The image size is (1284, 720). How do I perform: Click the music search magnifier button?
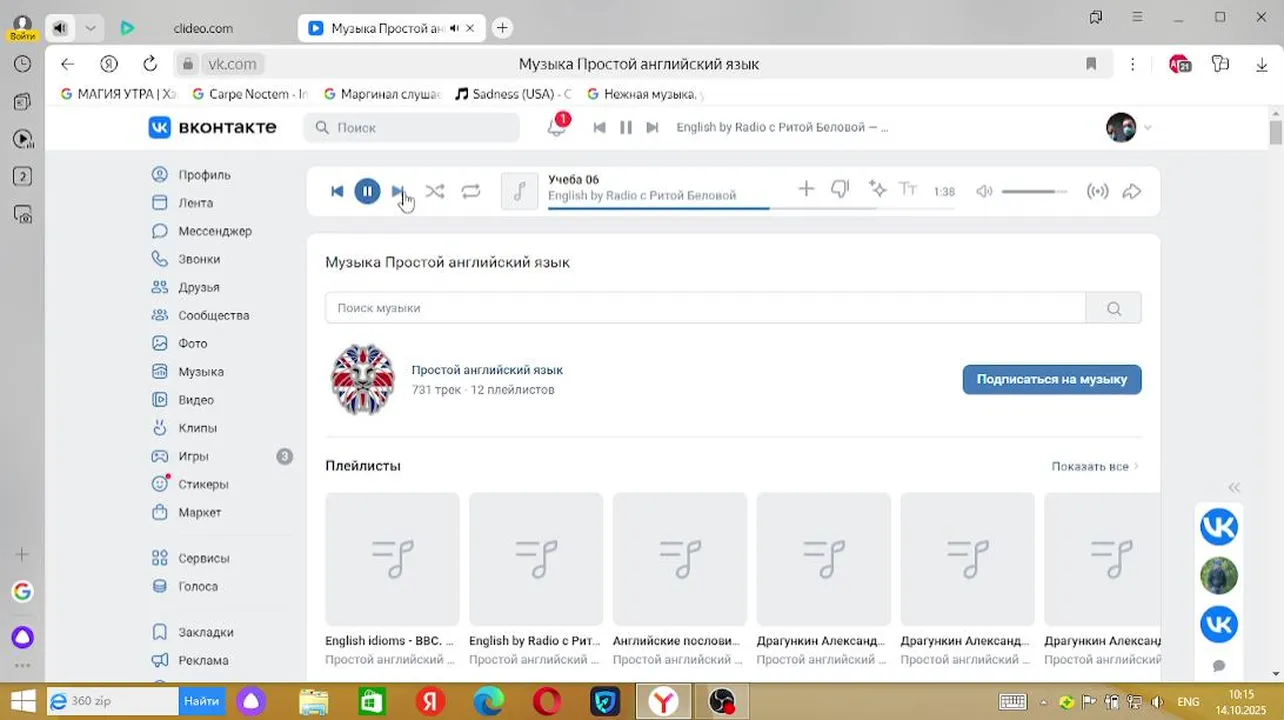pyautogui.click(x=1114, y=308)
